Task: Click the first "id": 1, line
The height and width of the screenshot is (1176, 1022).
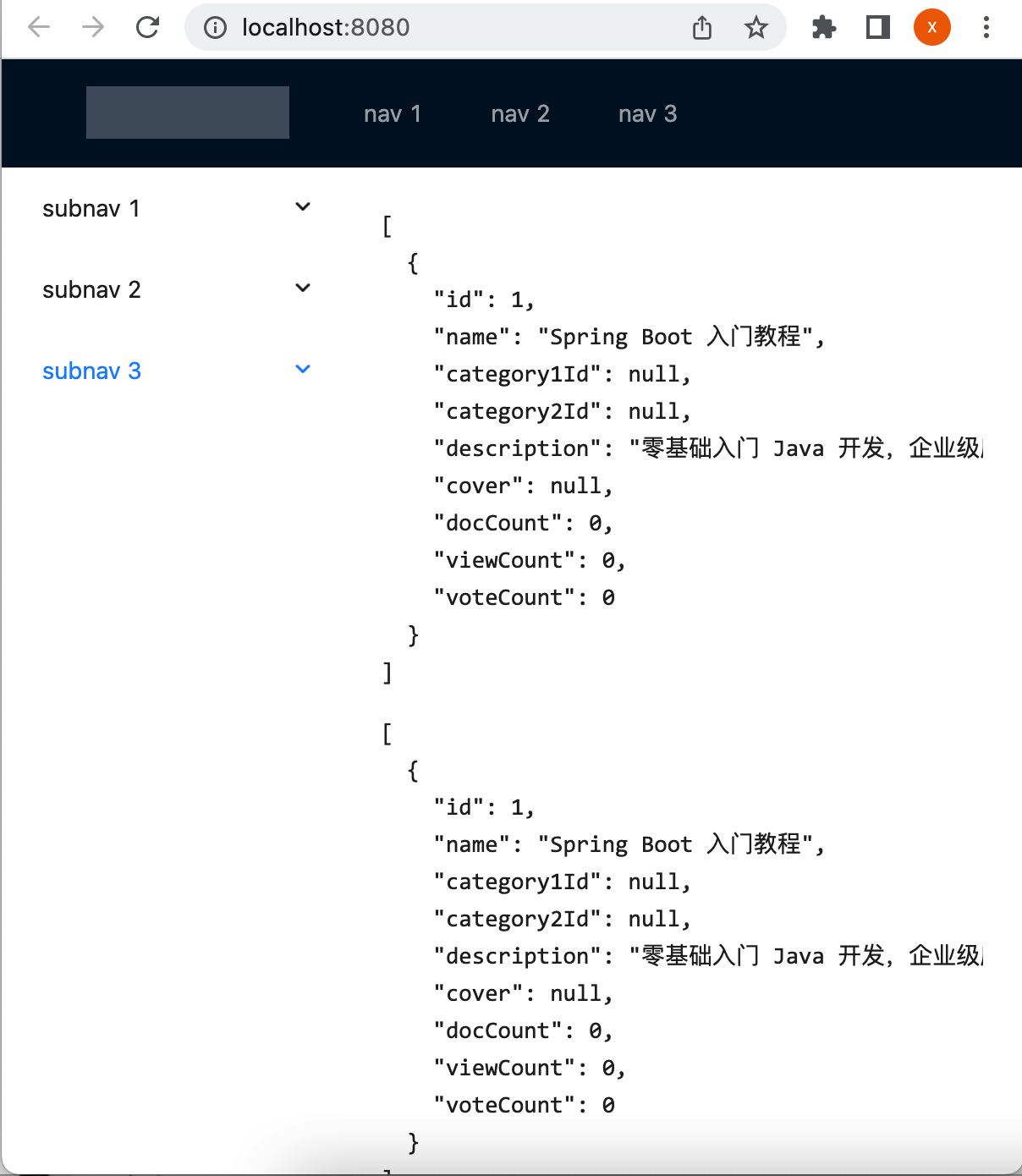Action: [x=484, y=299]
